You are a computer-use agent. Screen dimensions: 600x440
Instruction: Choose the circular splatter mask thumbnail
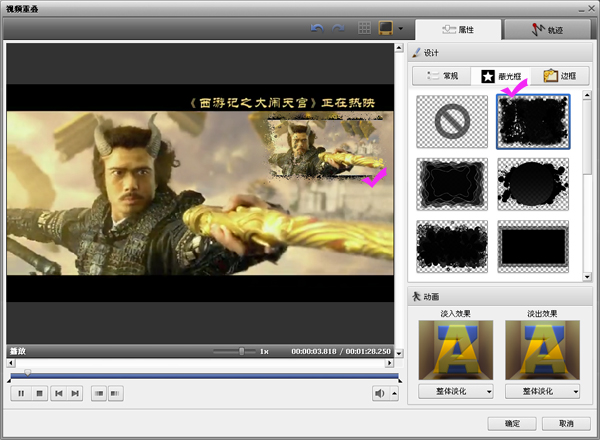[533, 184]
